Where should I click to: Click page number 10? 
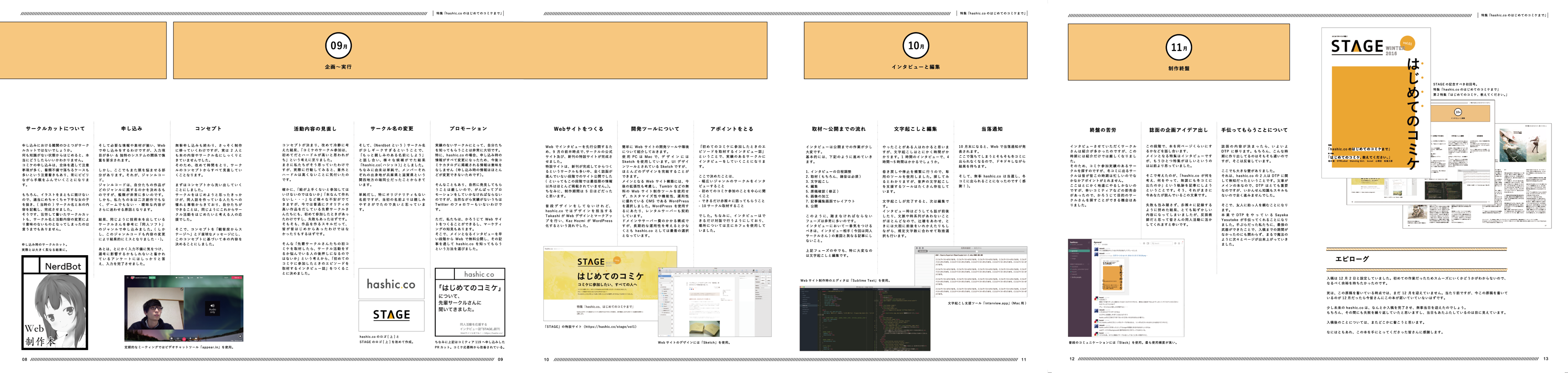pos(546,360)
